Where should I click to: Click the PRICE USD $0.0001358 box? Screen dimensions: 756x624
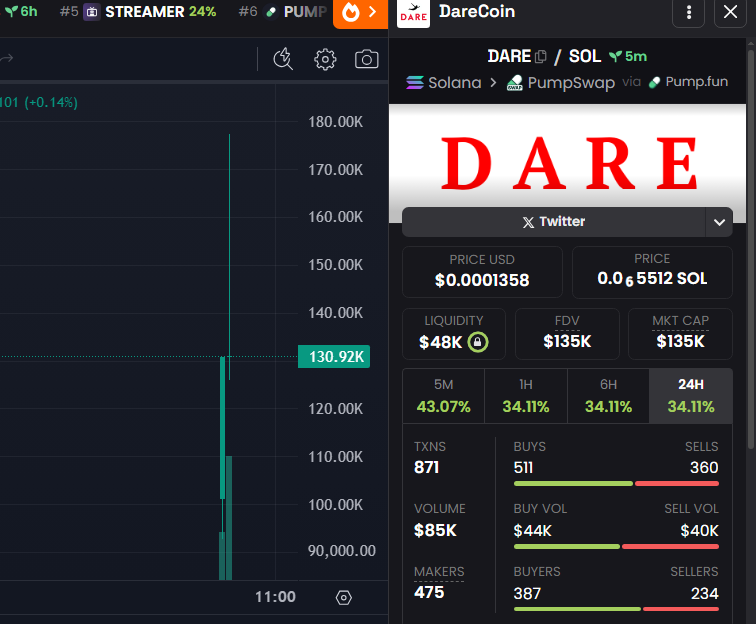482,272
